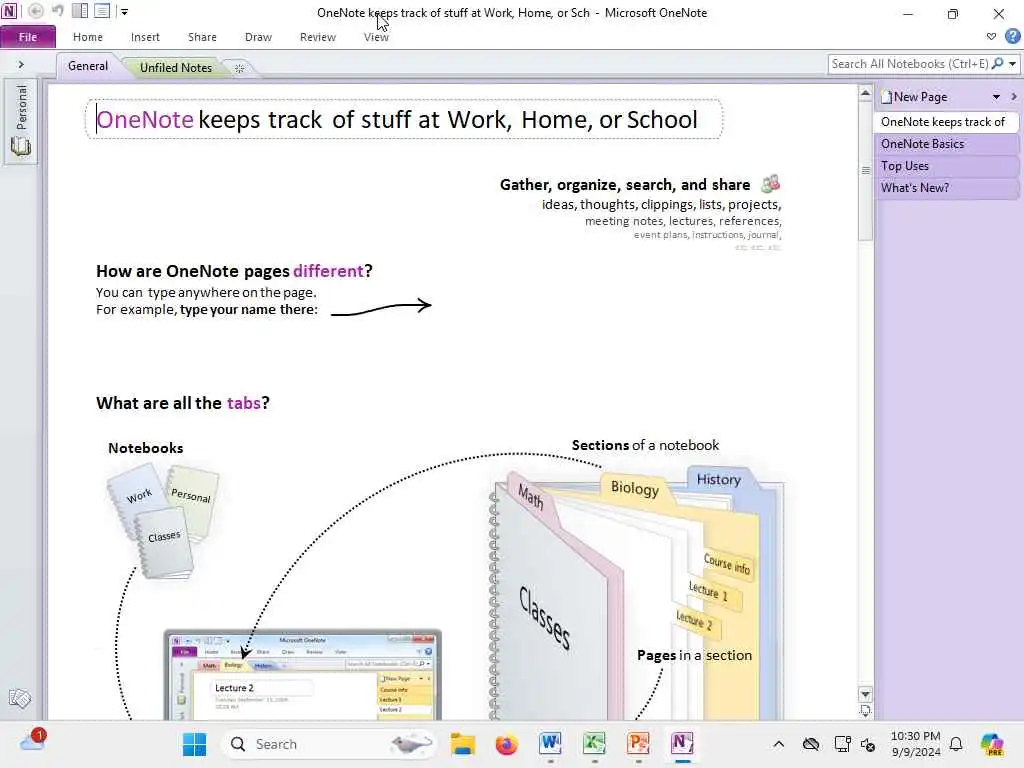This screenshot has width=1024, height=768.
Task: Click the Back navigation arrow in quick access
Action: 36,11
